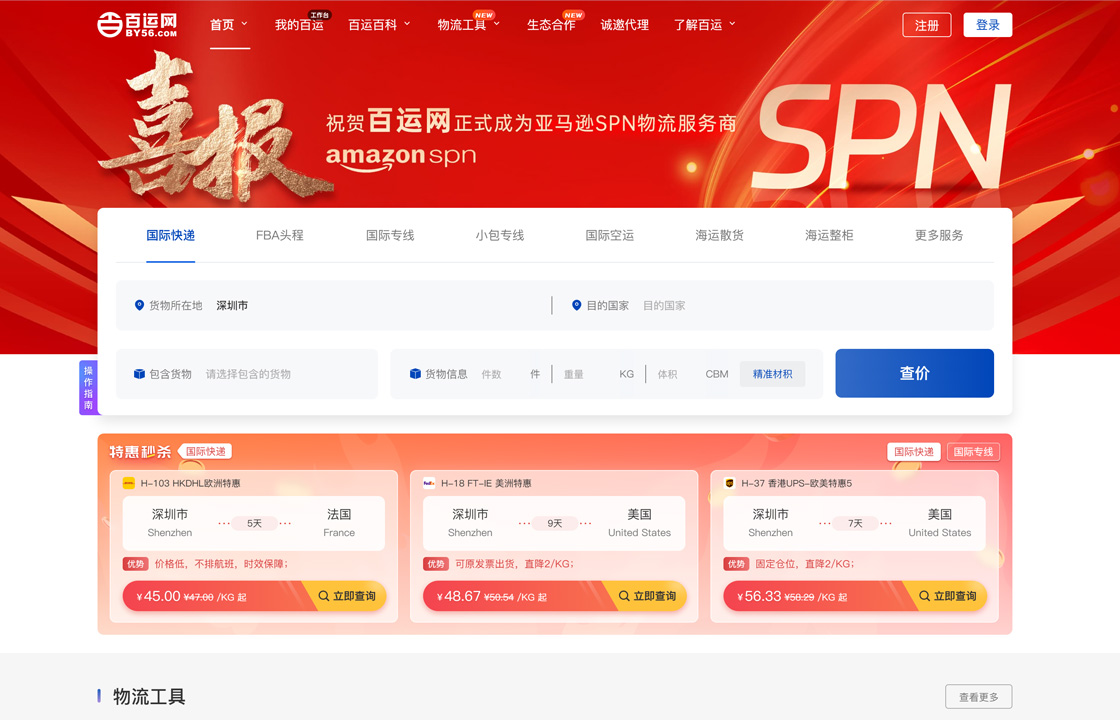Click the H-37 香港UPS-欧美特惠5 title
The height and width of the screenshot is (720, 1120).
tap(796, 483)
